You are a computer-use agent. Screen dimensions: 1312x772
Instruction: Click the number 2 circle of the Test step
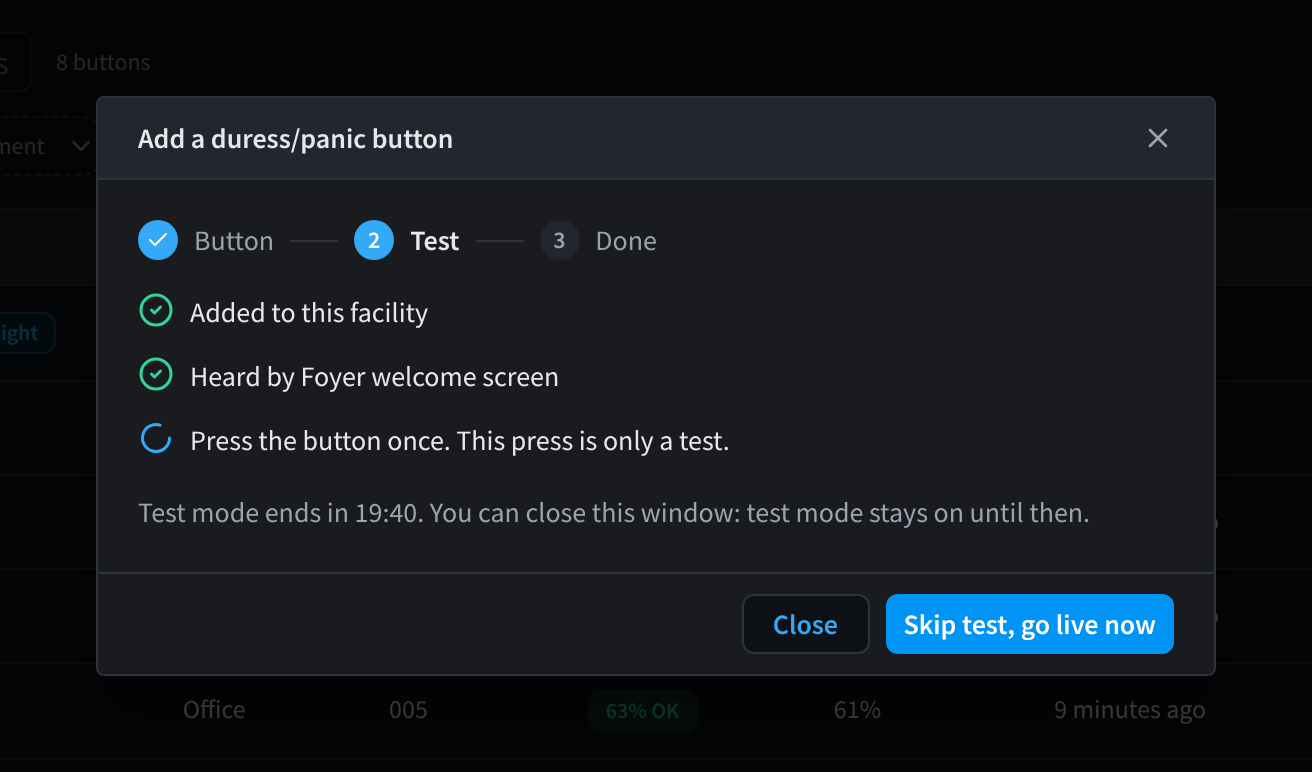click(374, 240)
